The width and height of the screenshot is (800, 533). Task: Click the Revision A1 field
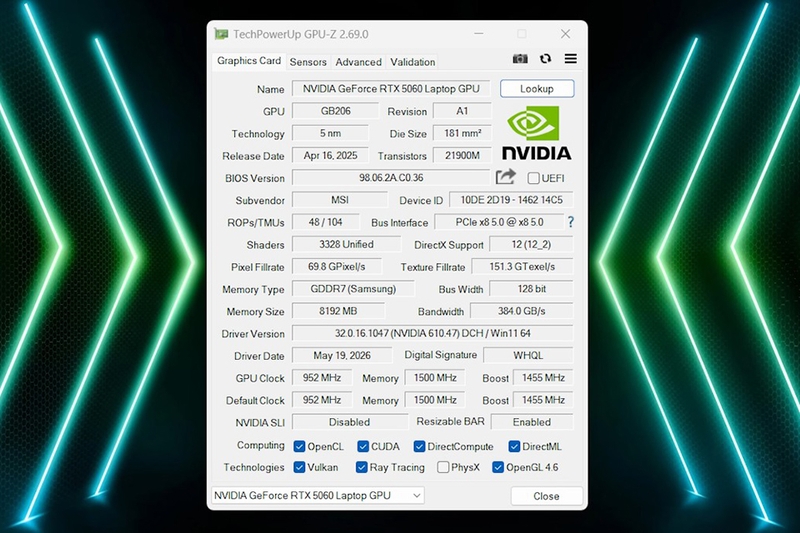[462, 111]
